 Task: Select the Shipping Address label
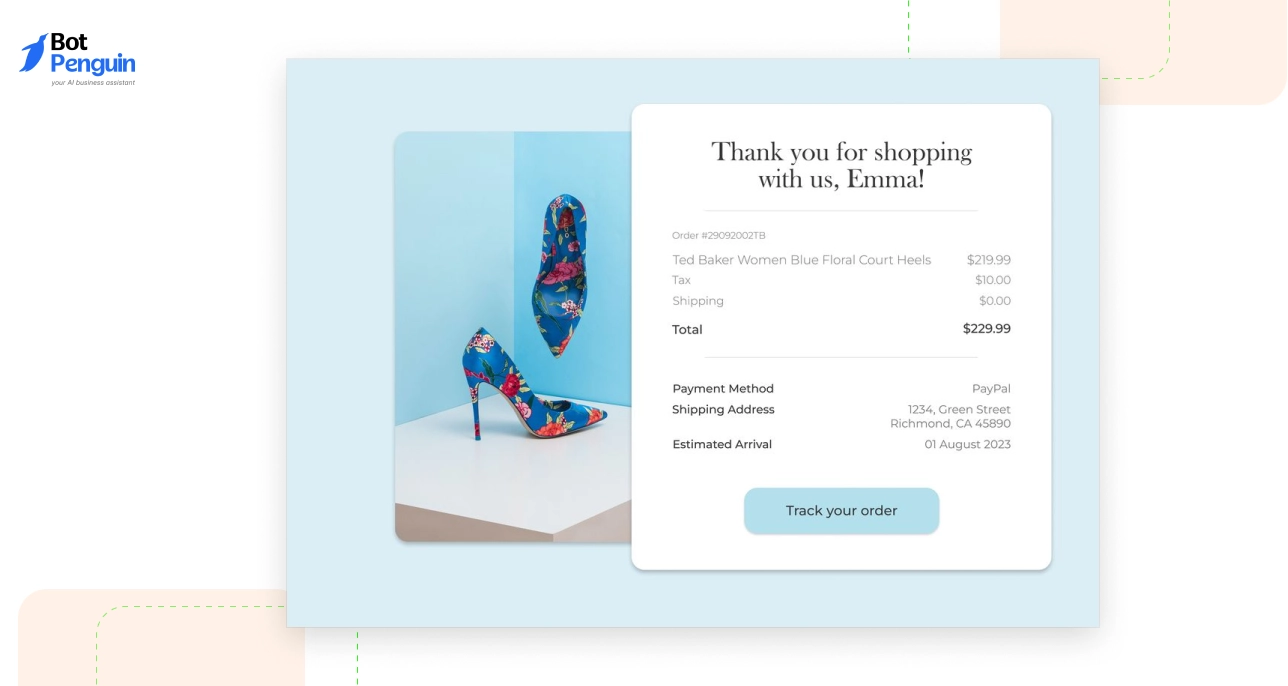(723, 409)
